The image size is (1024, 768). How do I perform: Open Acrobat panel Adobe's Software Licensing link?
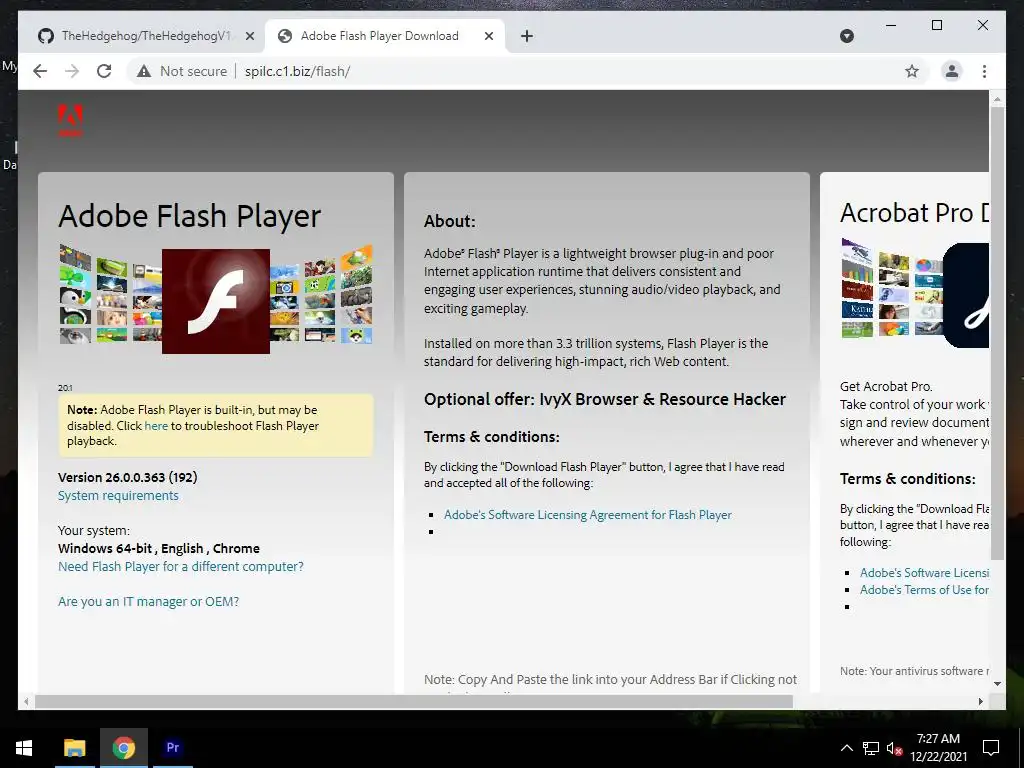[924, 573]
